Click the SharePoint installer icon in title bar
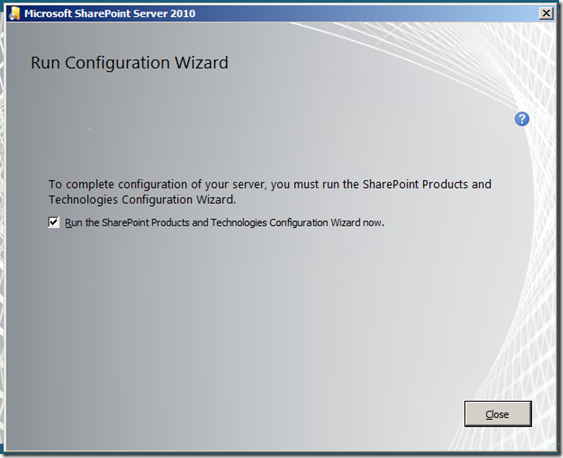The width and height of the screenshot is (563, 458). pos(15,13)
